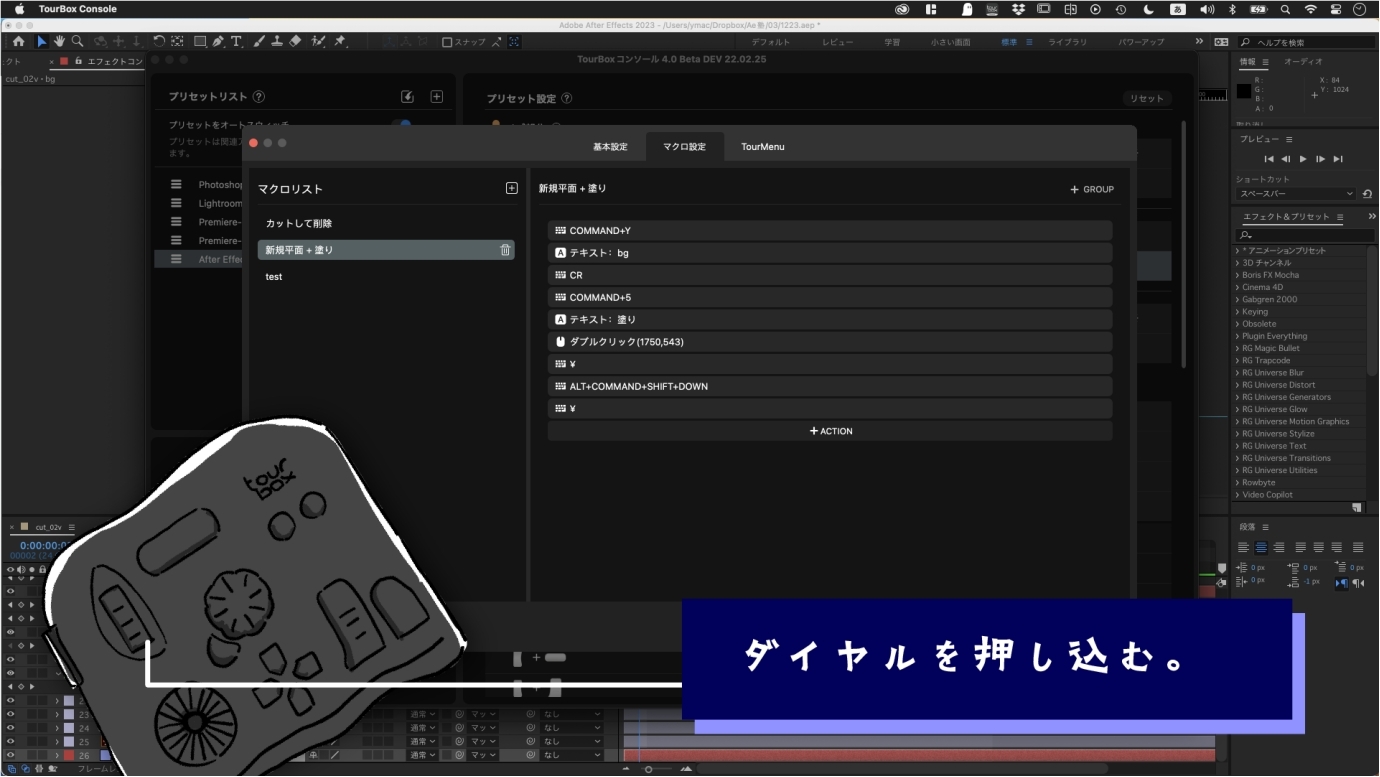This screenshot has width=1380, height=777.
Task: Open the プレビュー panel menu
Action: point(1289,139)
